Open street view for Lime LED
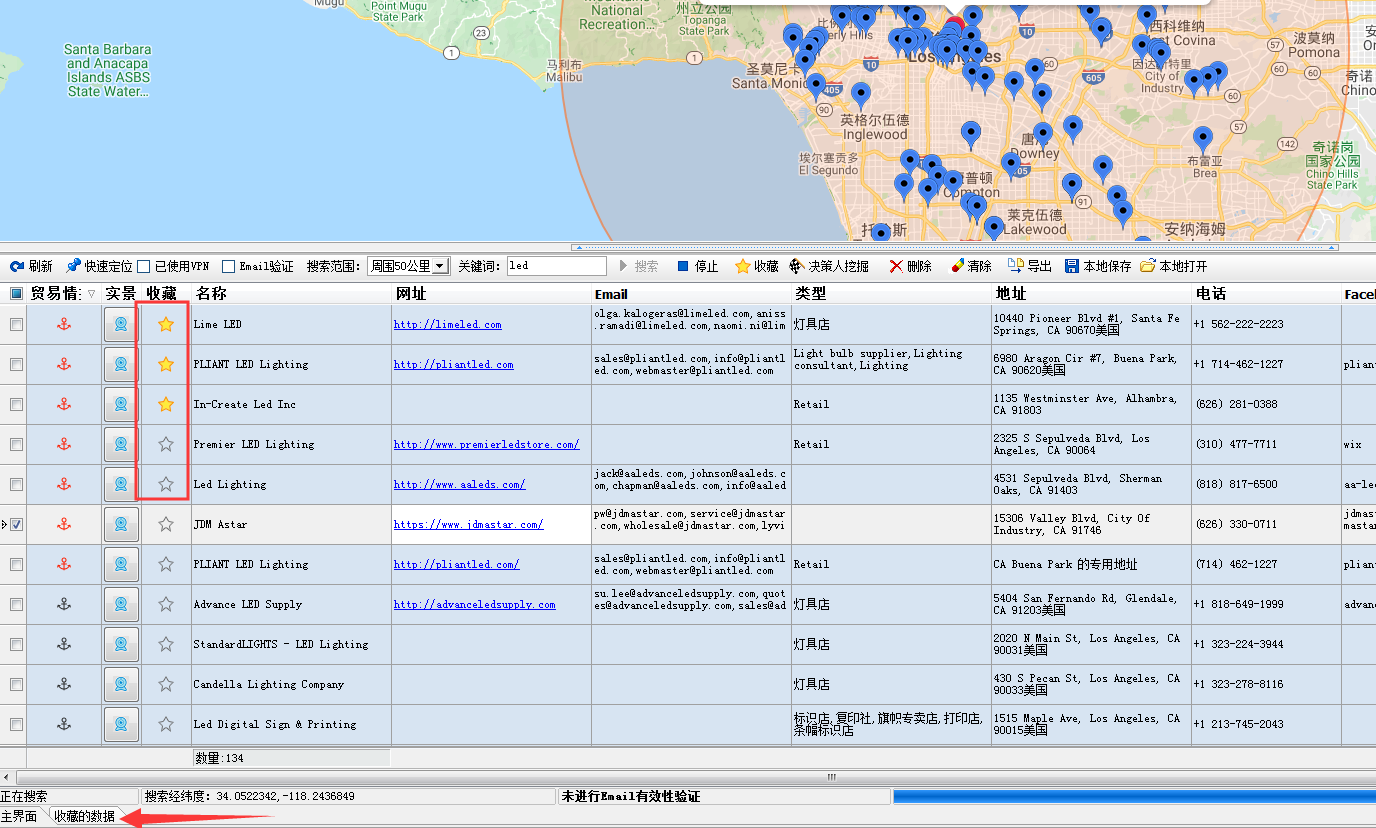This screenshot has width=1376, height=828. (121, 324)
